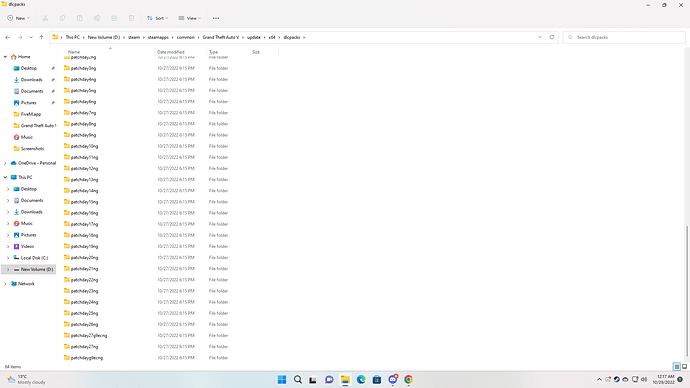Click the Cut toolbar icon
The width and height of the screenshot is (690, 388).
[45, 18]
